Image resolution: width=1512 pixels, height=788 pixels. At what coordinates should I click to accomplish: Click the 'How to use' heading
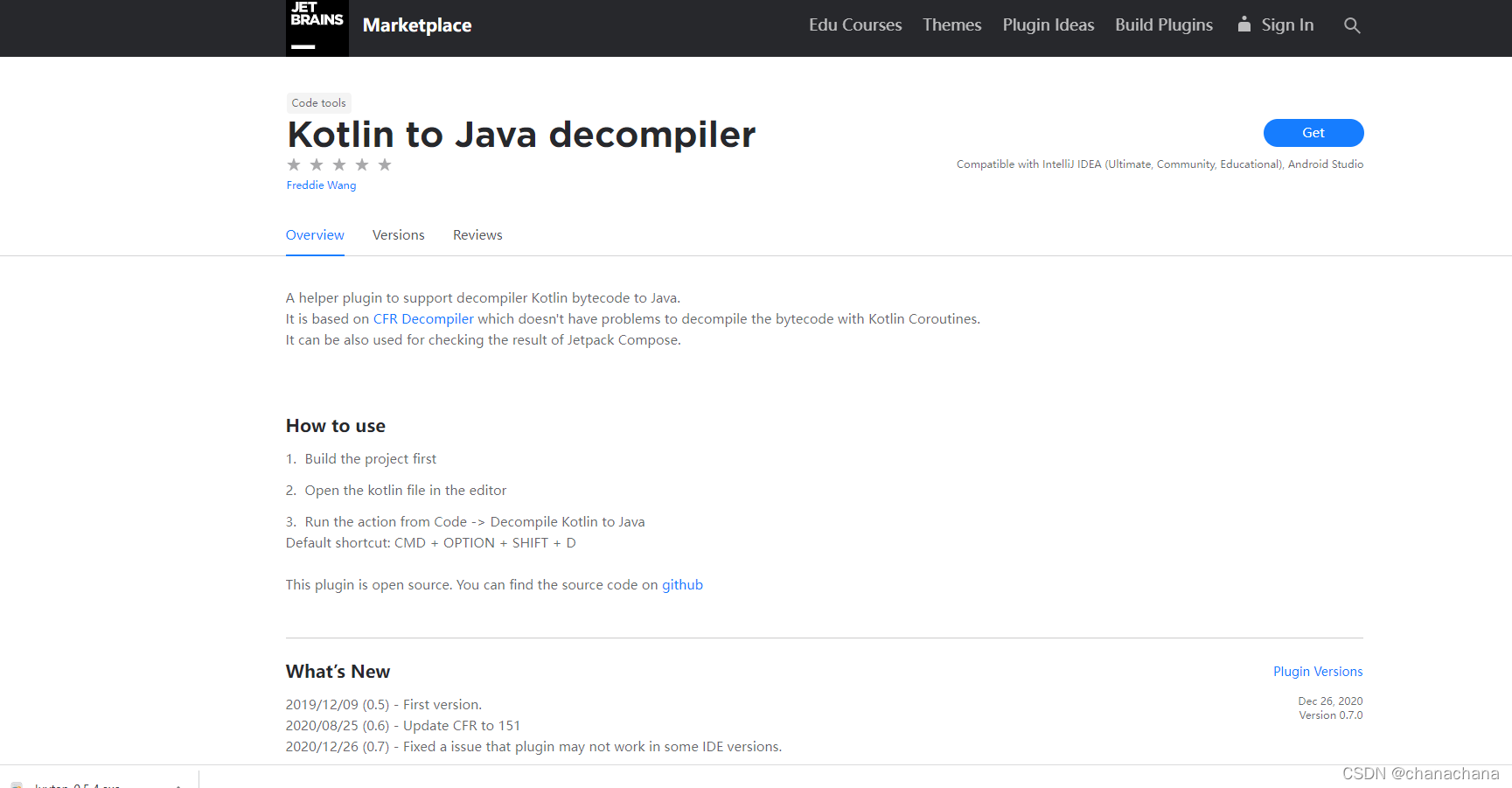point(336,426)
